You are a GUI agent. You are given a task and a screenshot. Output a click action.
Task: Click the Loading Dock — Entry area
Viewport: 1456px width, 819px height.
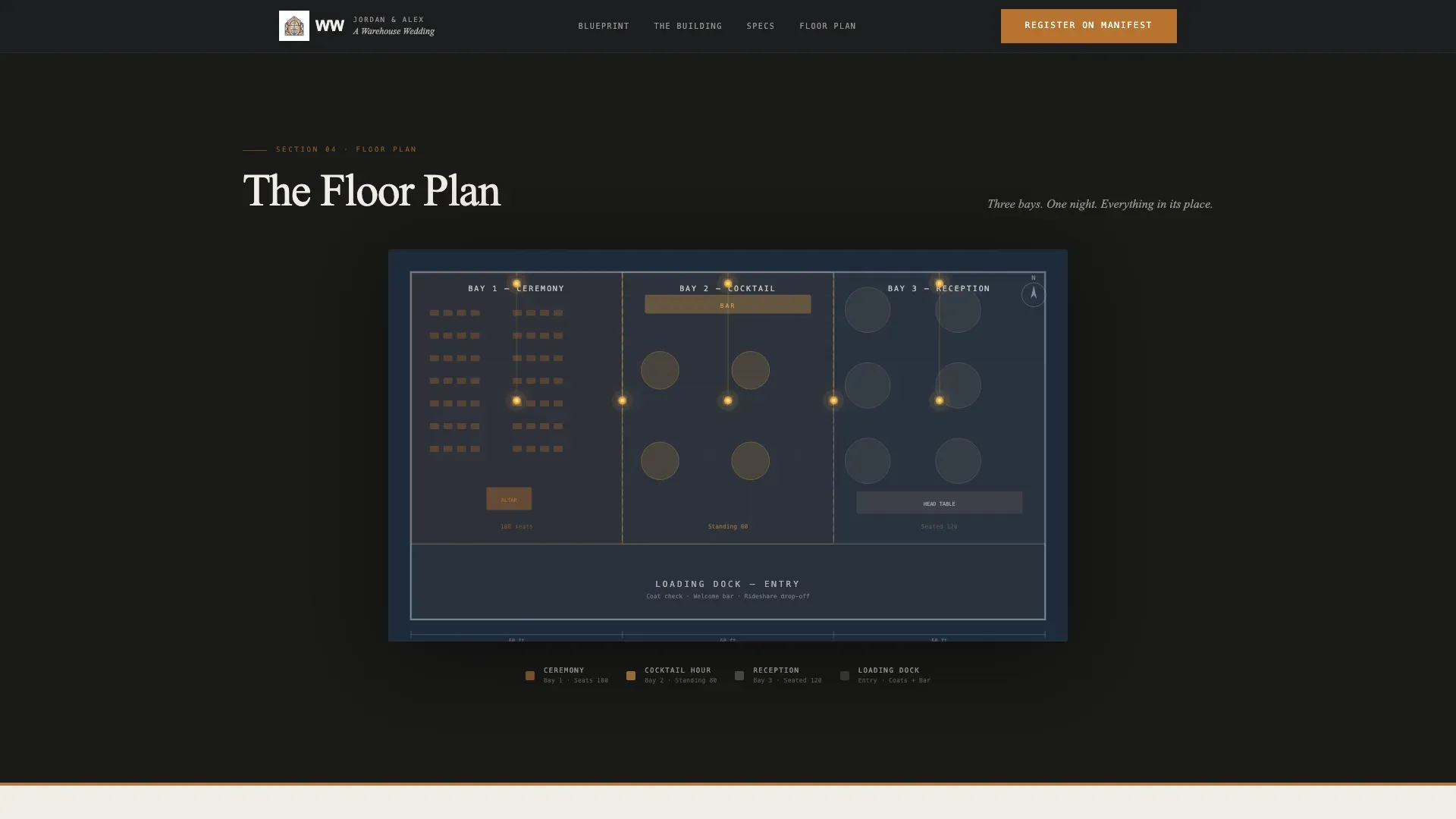(728, 582)
